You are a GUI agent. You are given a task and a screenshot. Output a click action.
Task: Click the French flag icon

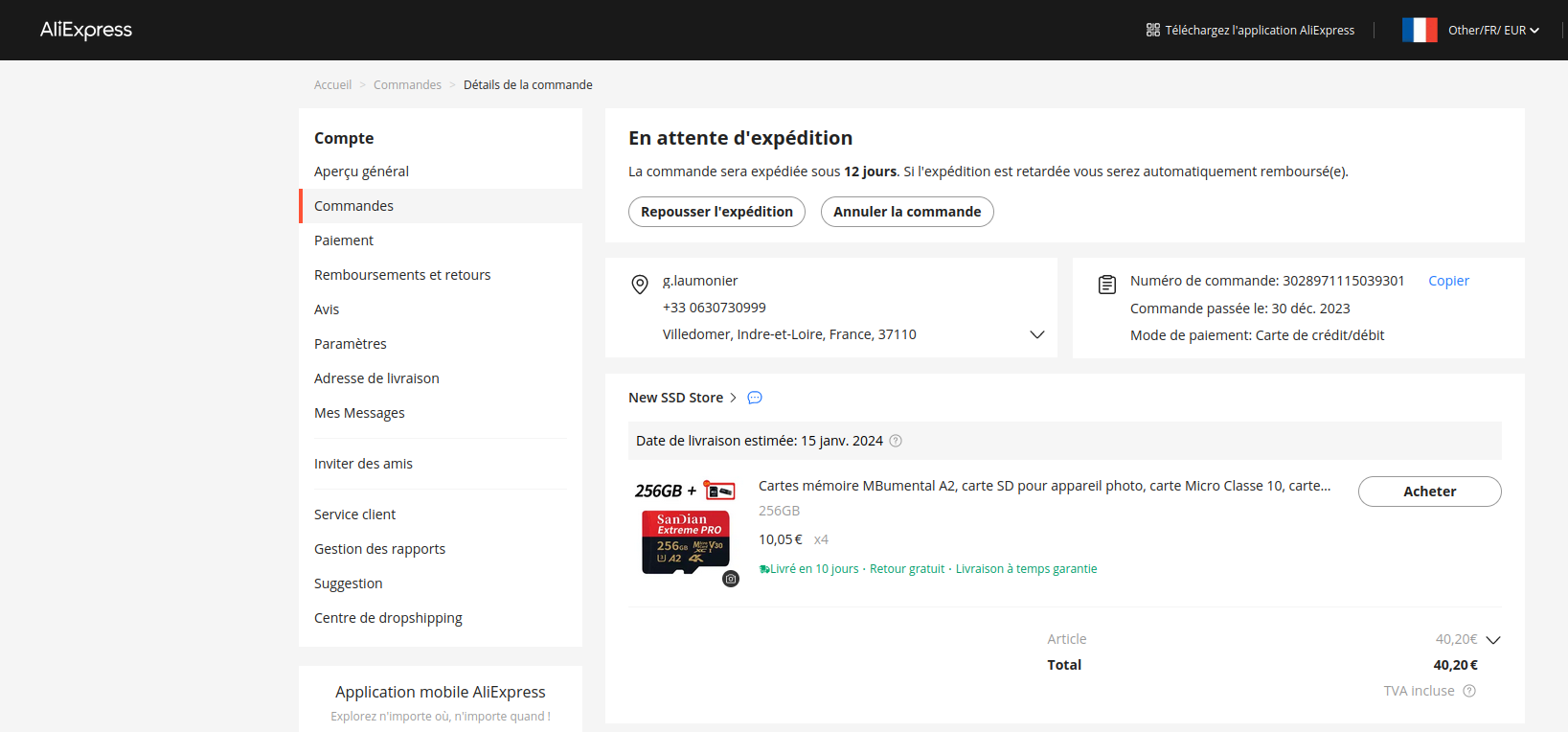click(1419, 30)
